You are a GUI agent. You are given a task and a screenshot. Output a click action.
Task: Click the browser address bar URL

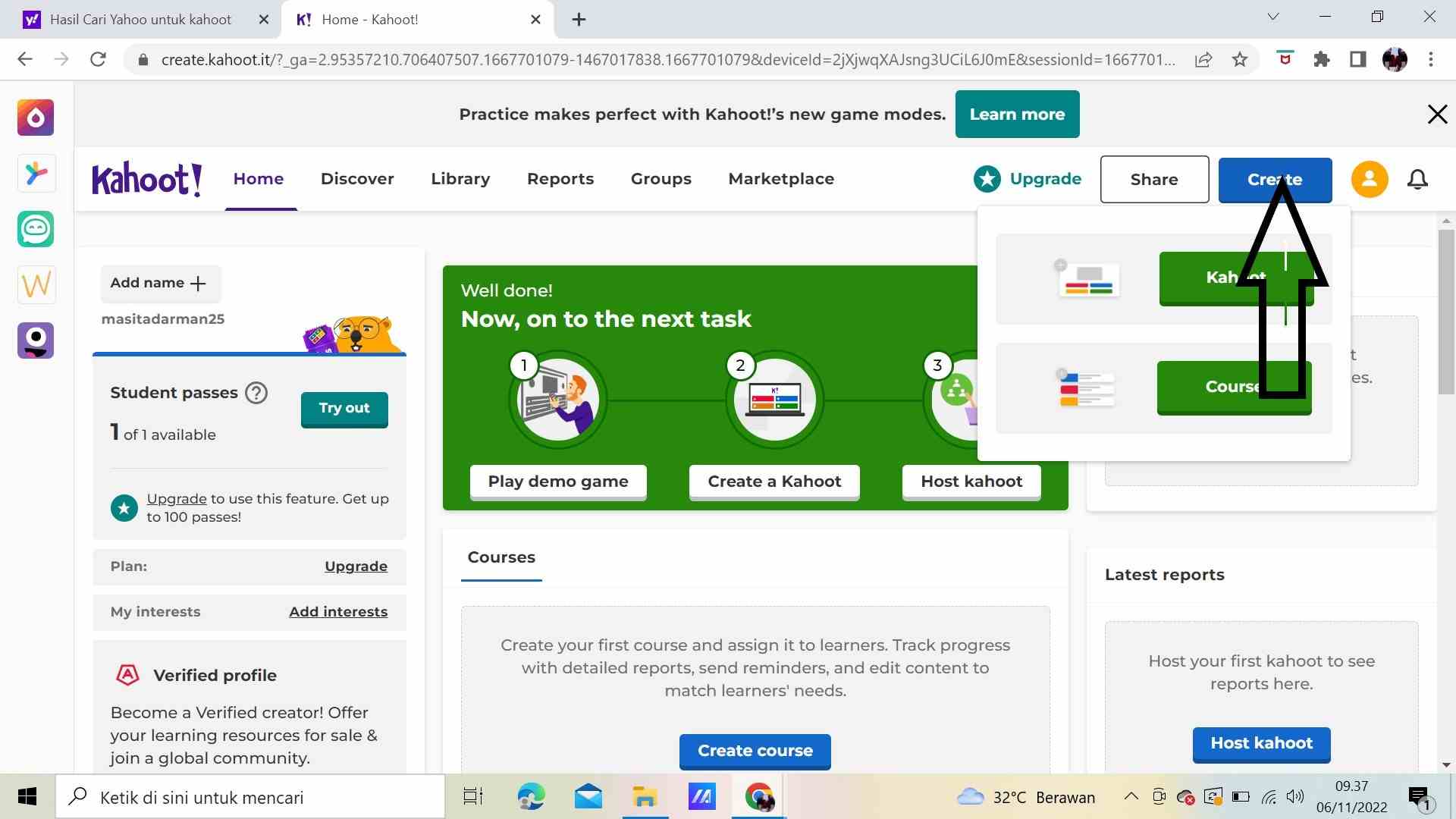pos(667,60)
